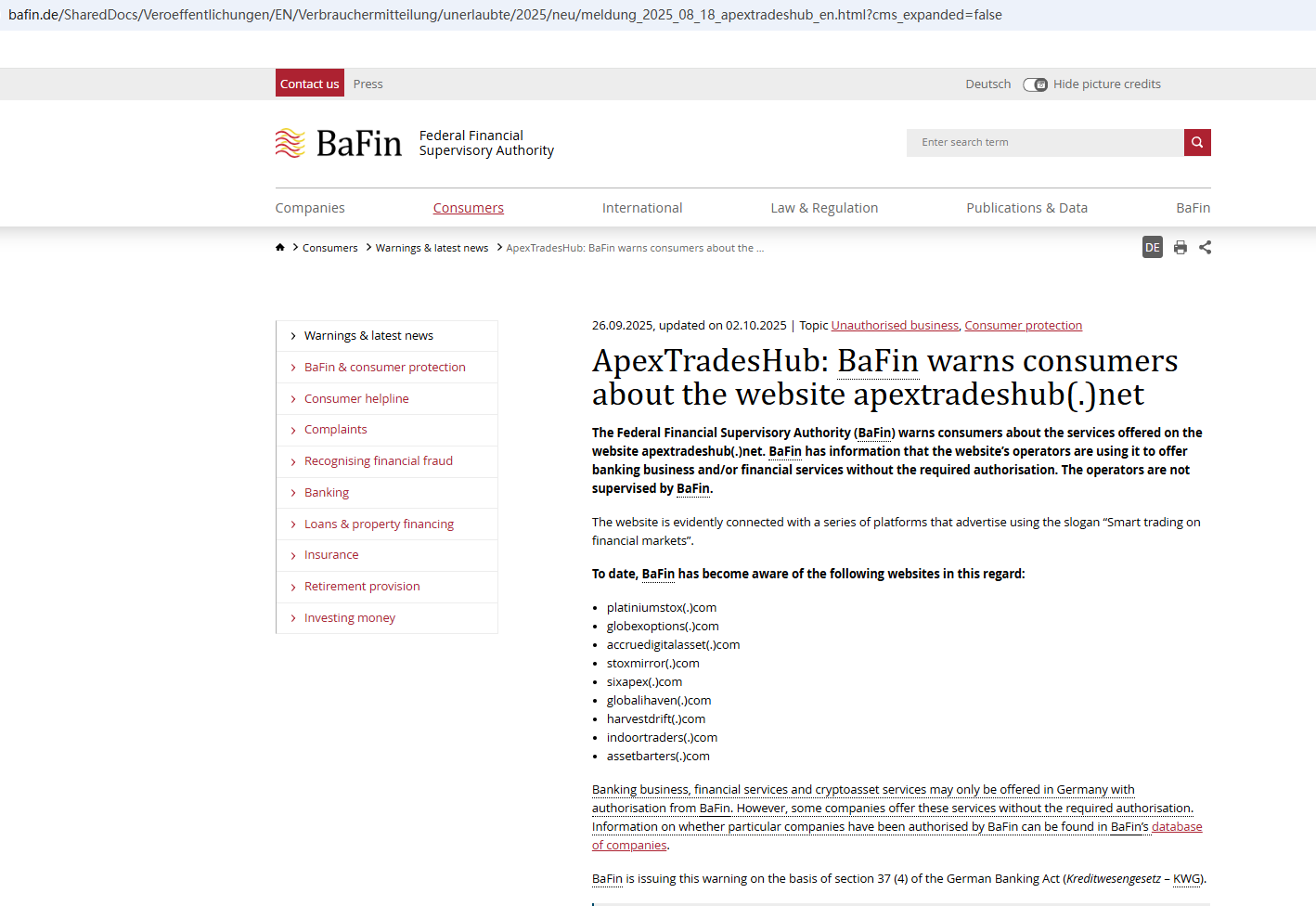Click the KWG abbreviation

pos(1187,879)
